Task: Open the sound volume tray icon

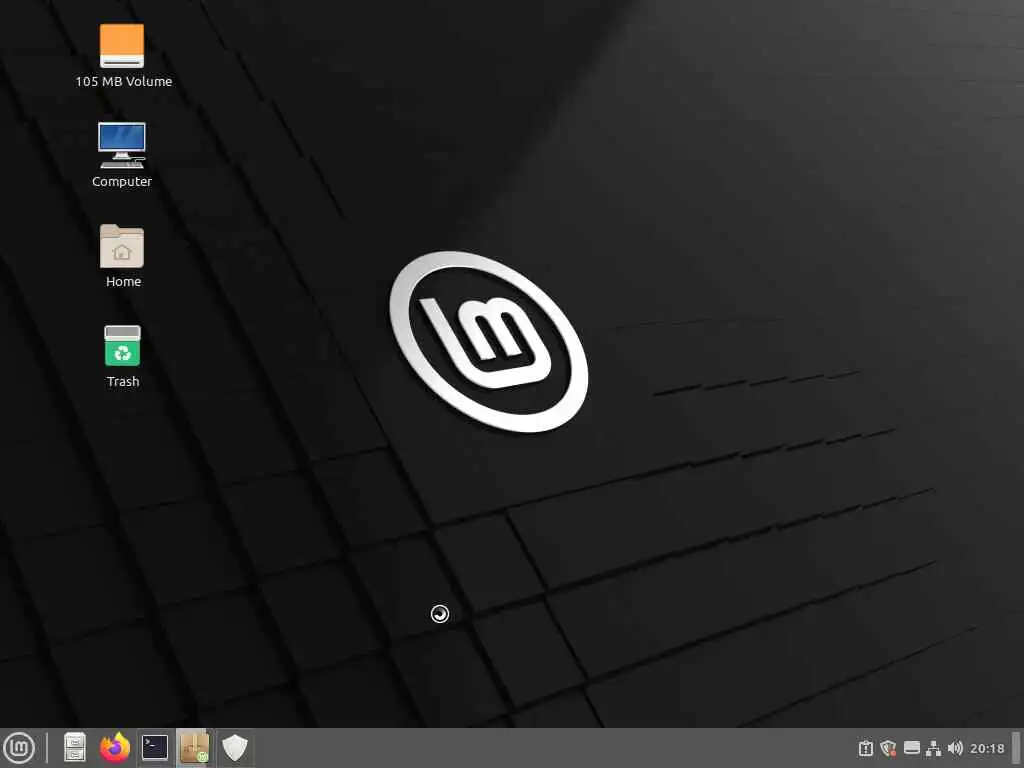Action: (955, 748)
